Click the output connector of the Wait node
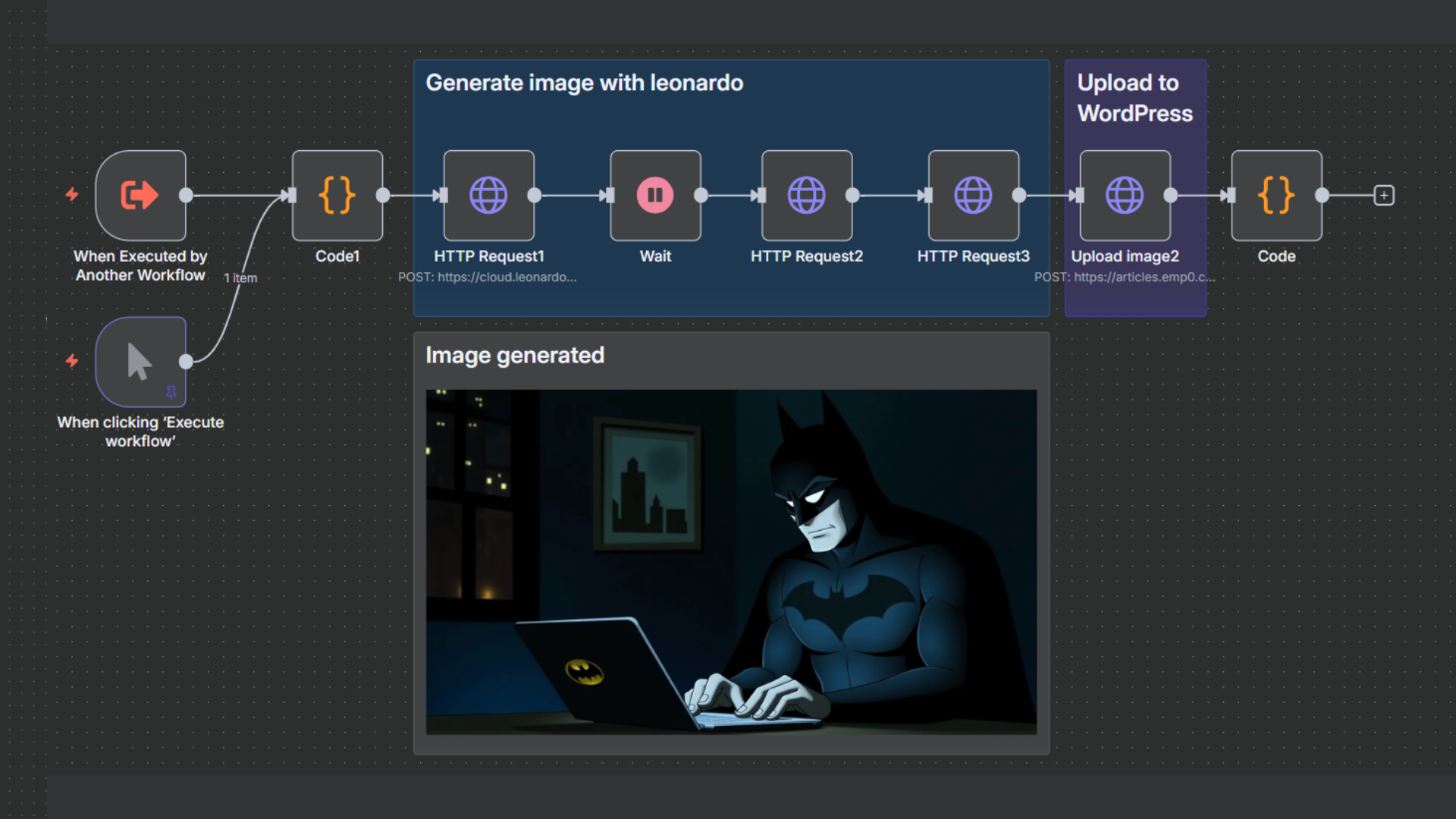1456x819 pixels. (x=701, y=196)
